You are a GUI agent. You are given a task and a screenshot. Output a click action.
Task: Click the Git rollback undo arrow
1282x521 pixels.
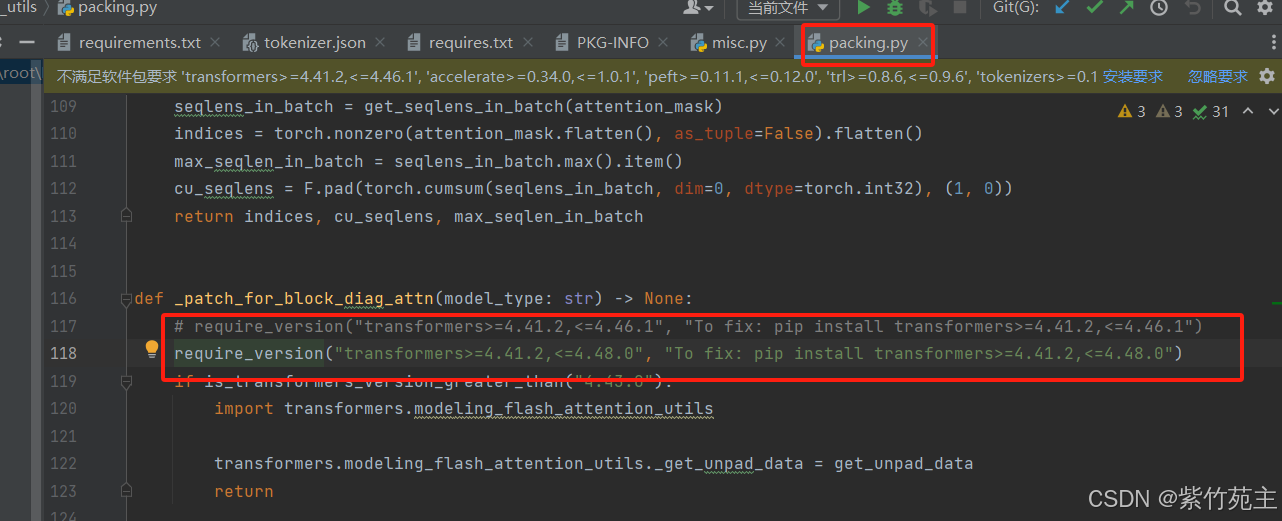point(1192,8)
